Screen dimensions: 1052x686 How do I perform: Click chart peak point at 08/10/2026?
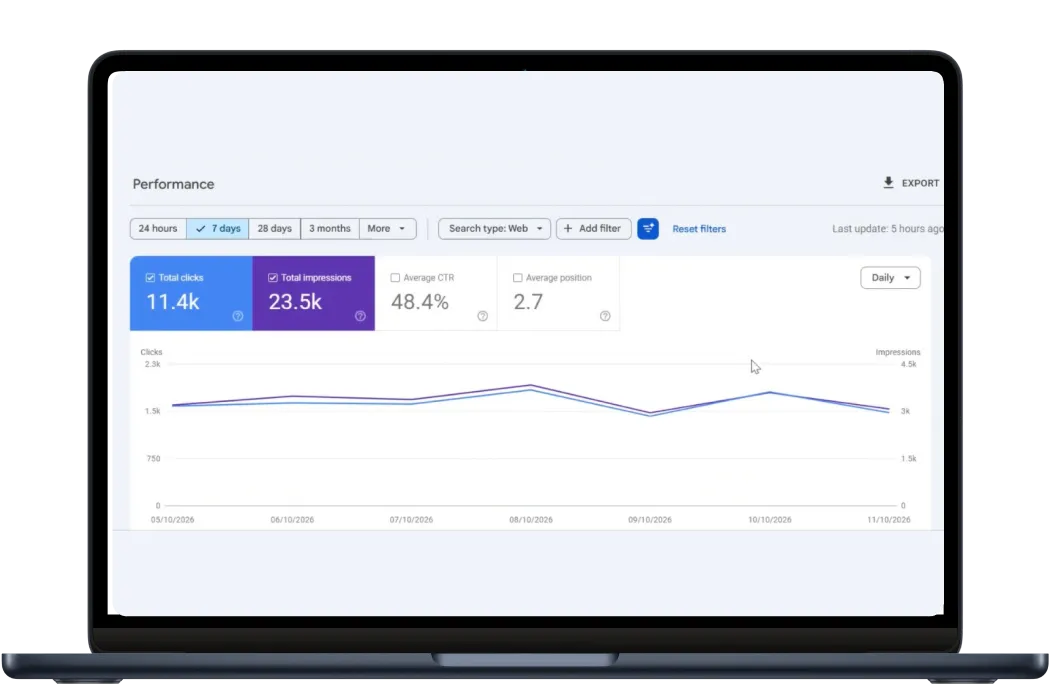click(531, 386)
